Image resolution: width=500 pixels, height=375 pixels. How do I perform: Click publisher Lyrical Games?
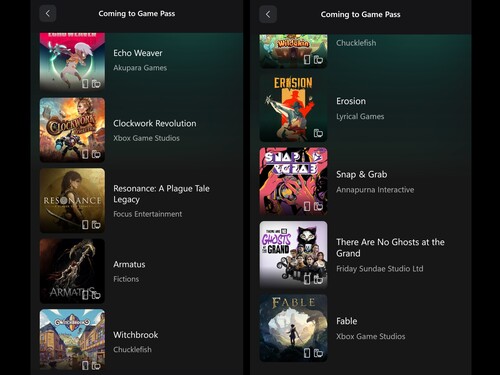coord(360,116)
